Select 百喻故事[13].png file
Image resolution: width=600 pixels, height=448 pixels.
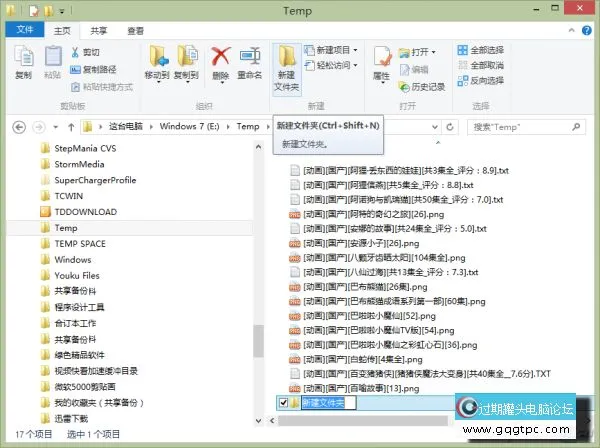click(354, 388)
